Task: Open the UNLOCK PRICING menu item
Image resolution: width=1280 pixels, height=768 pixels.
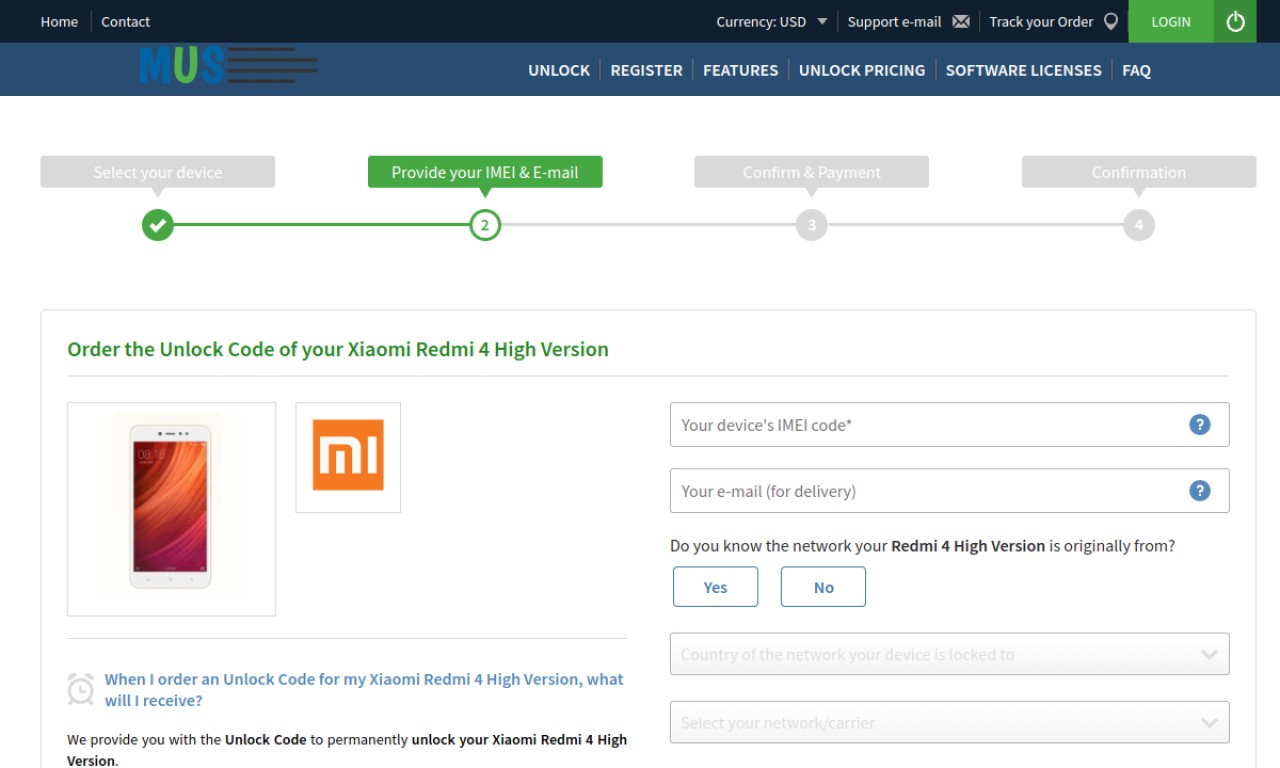Action: pyautogui.click(x=862, y=70)
